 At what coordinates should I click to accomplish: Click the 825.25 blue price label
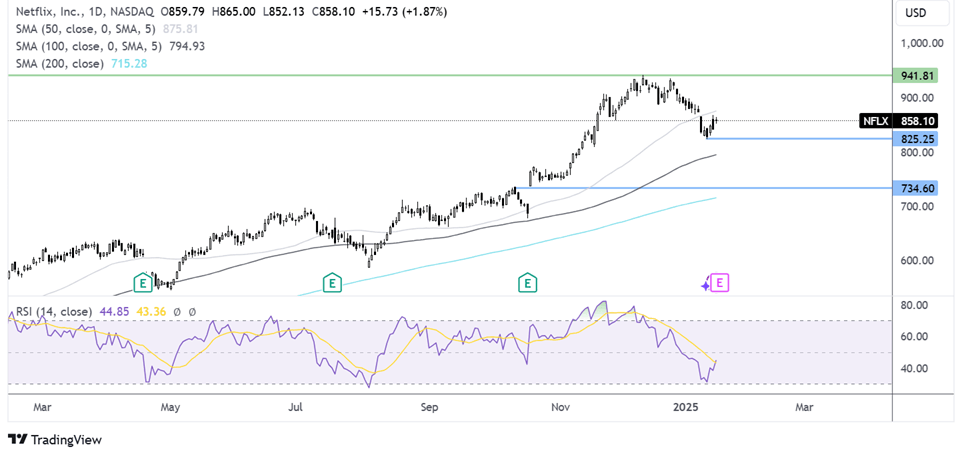[915, 138]
